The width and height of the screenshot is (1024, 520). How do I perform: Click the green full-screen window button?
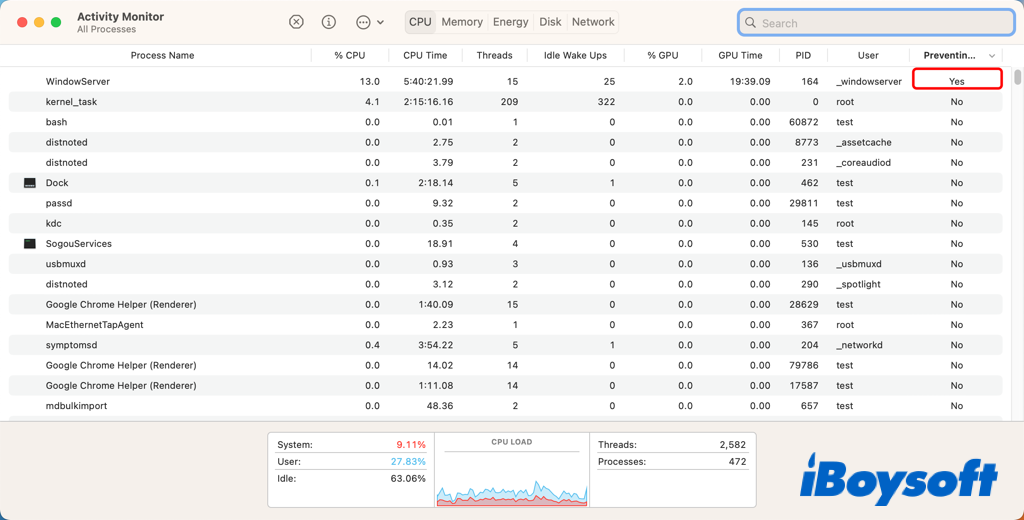pos(56,22)
